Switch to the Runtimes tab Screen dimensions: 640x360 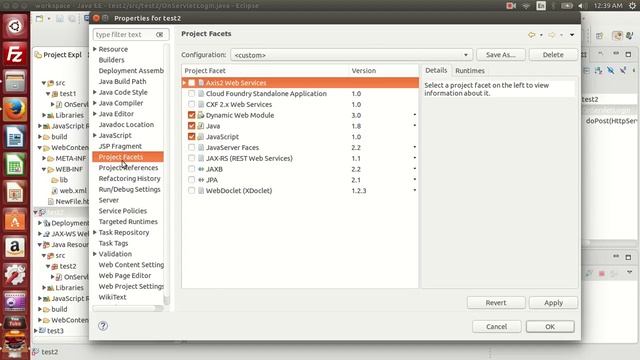[470, 71]
